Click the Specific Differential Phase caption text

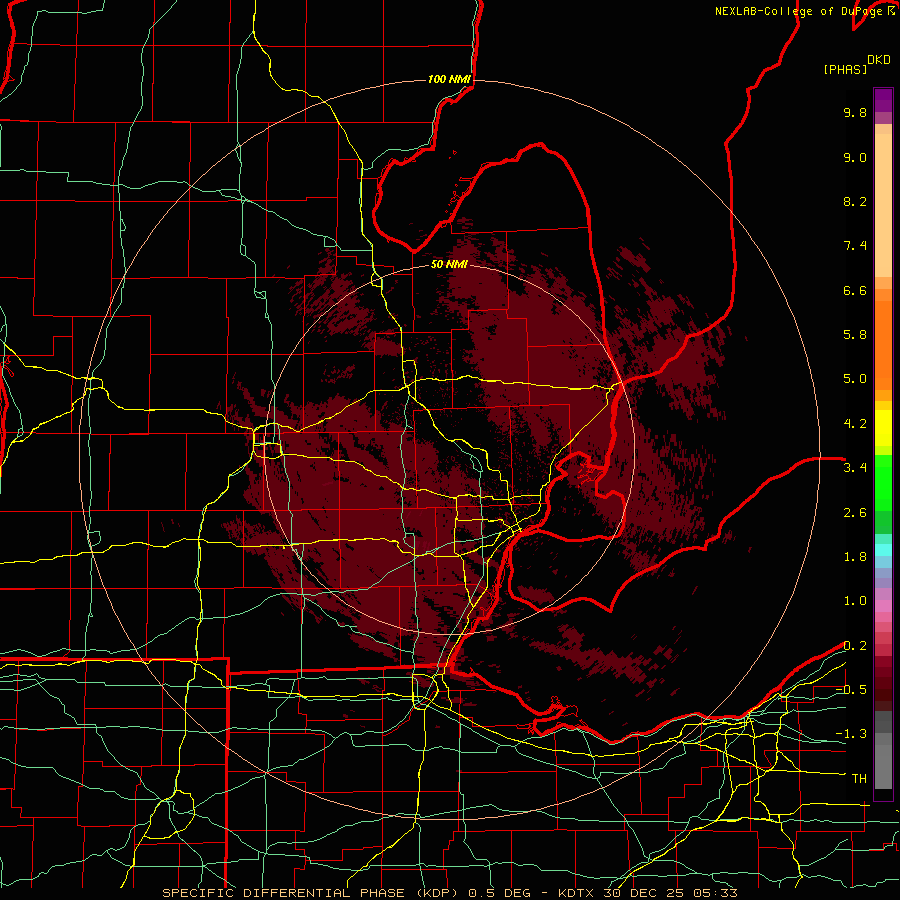click(x=449, y=893)
